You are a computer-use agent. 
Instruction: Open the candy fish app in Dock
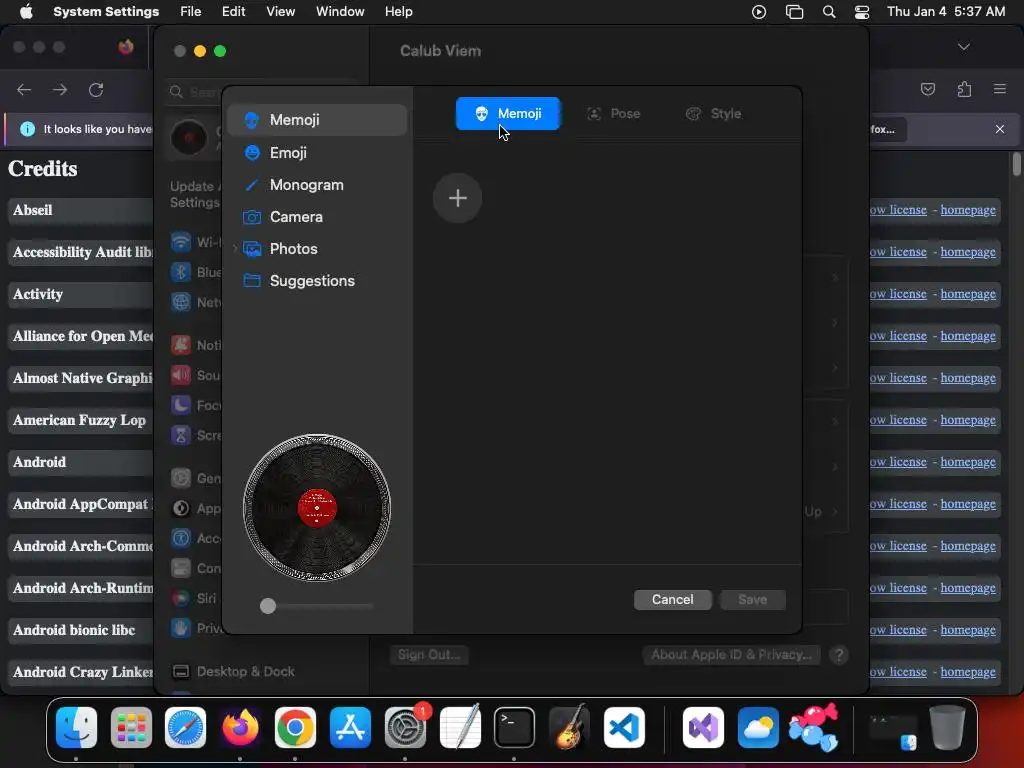coord(813,727)
